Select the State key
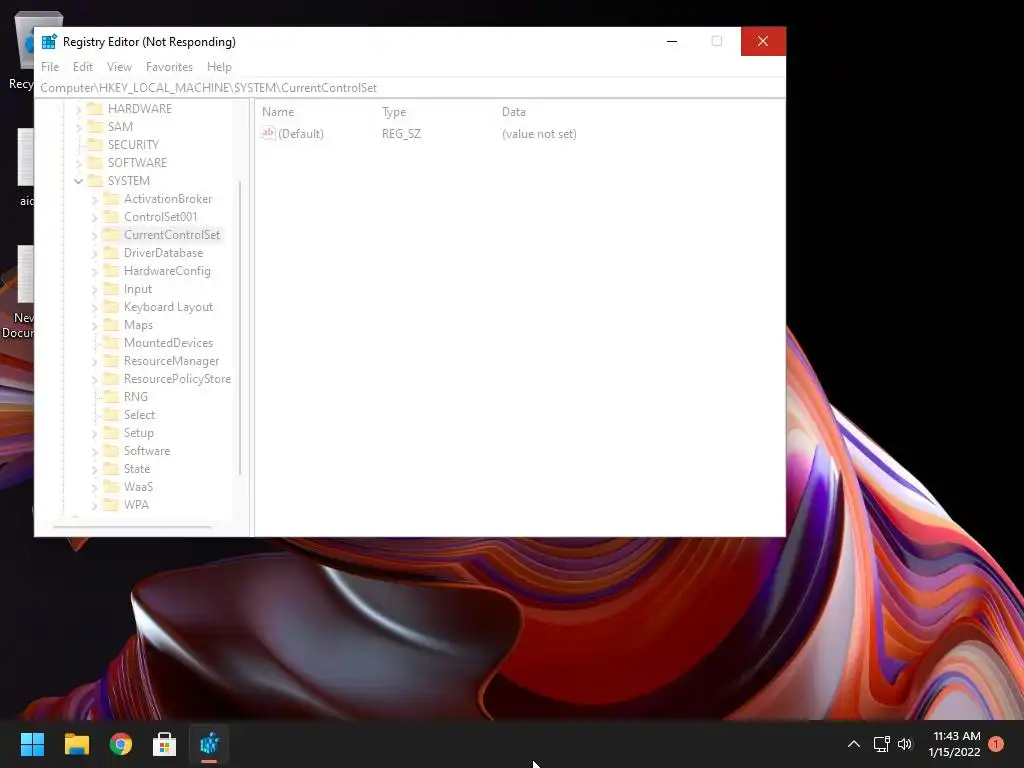The width and height of the screenshot is (1024, 768). click(137, 468)
